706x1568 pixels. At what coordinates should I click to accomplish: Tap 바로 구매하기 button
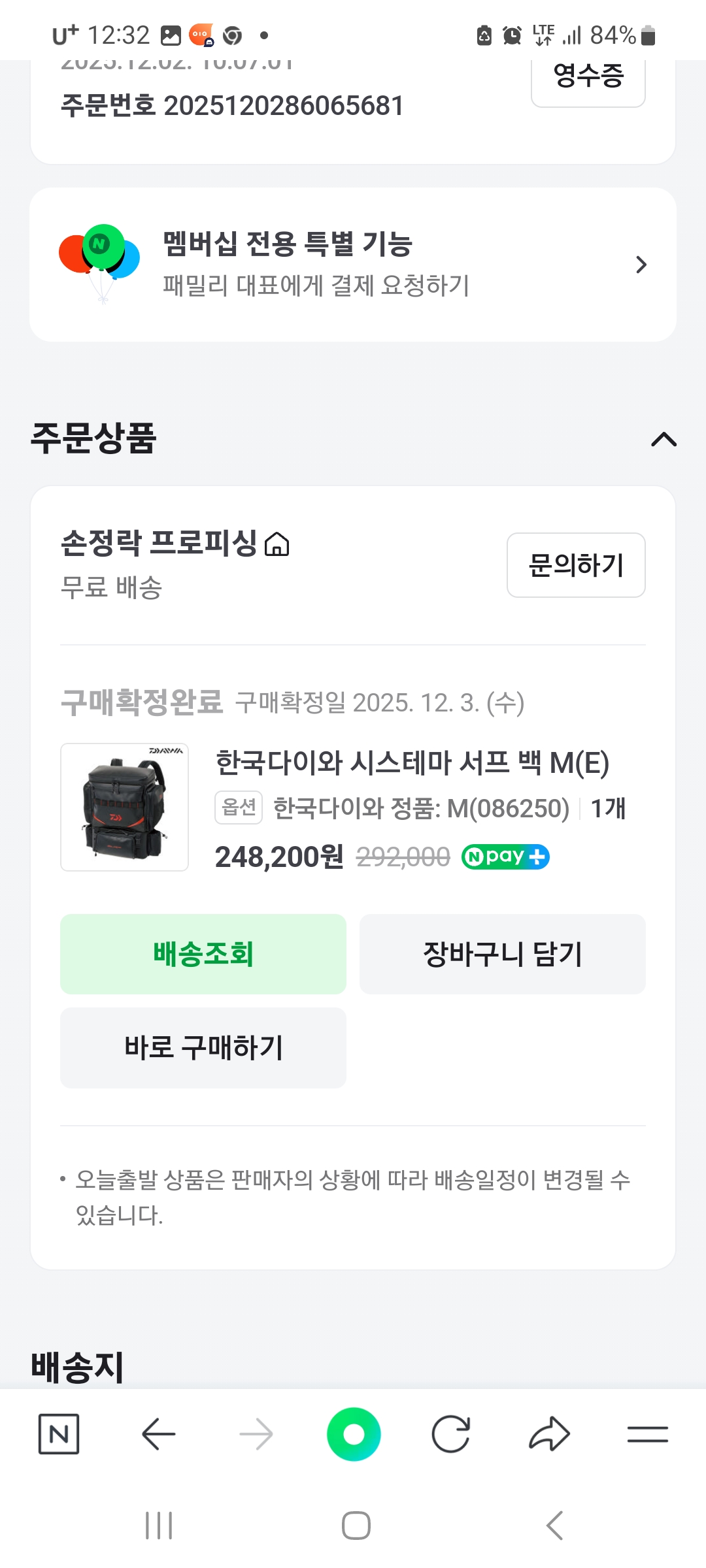click(203, 1047)
